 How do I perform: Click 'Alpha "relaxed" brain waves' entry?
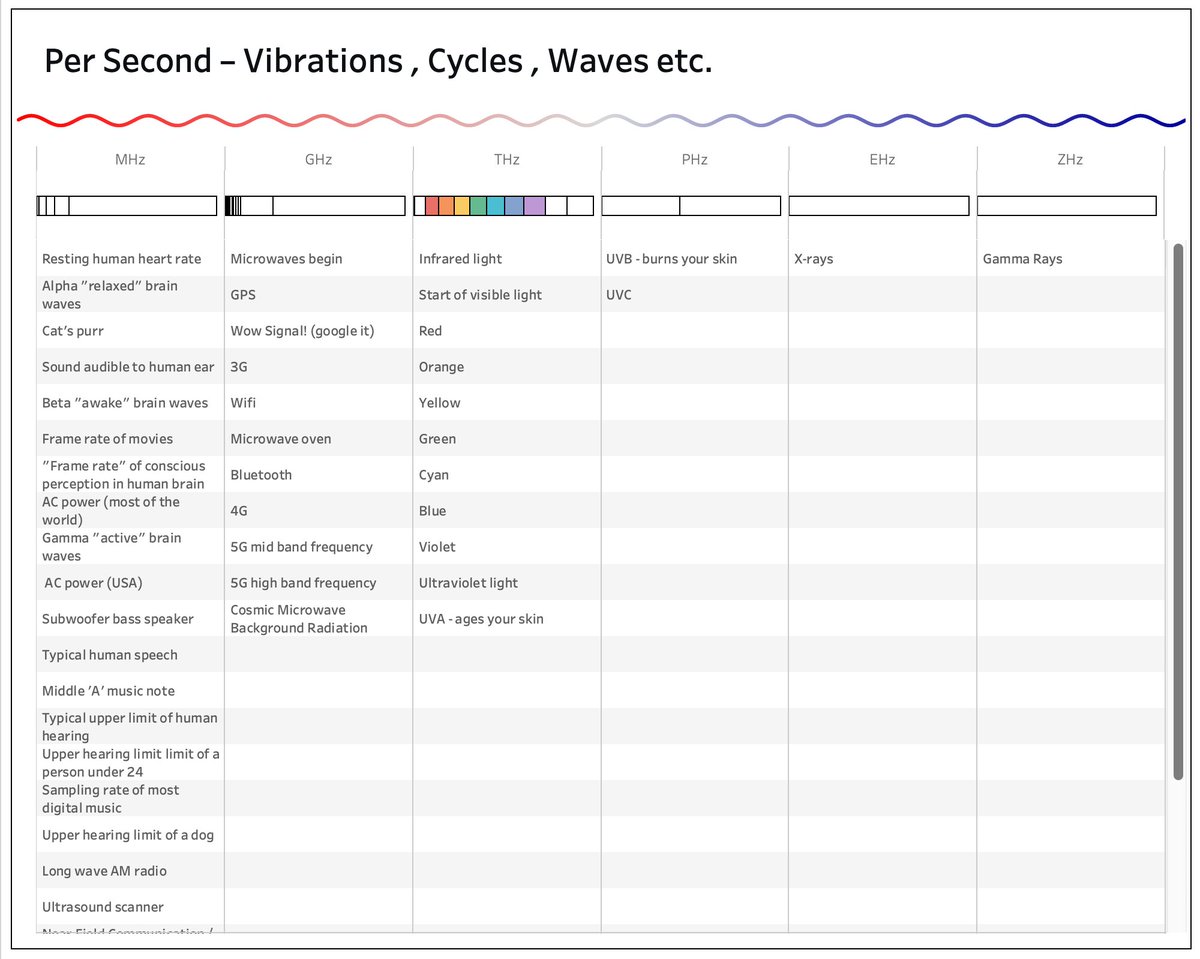(x=110, y=295)
